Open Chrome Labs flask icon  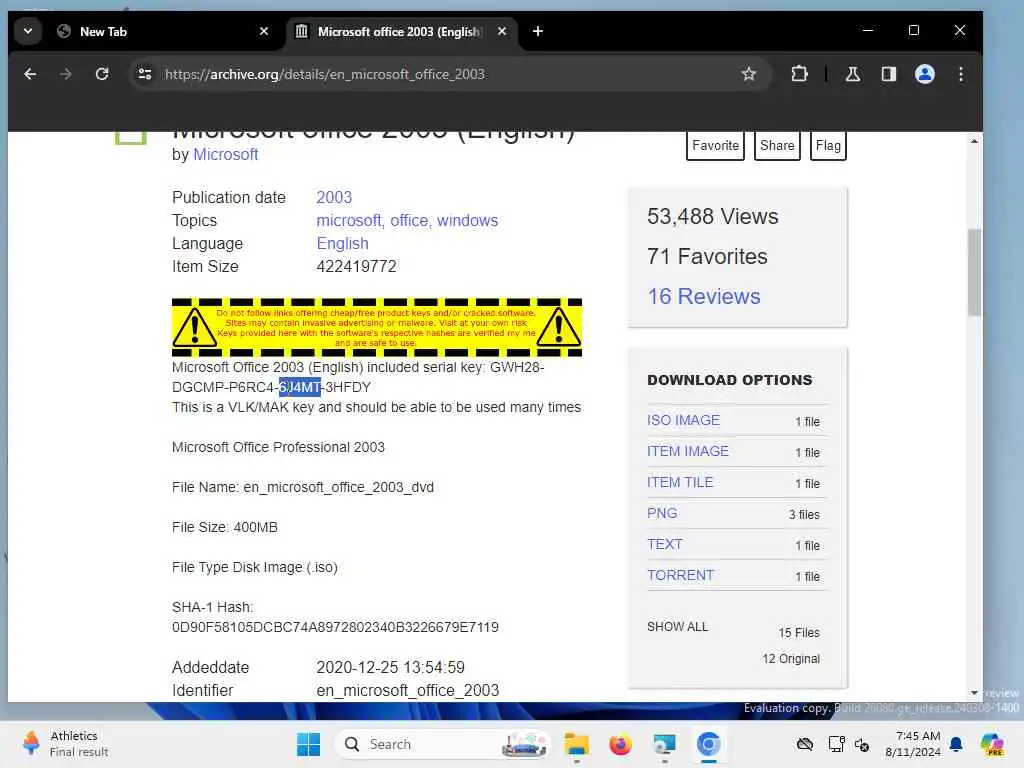coord(852,74)
